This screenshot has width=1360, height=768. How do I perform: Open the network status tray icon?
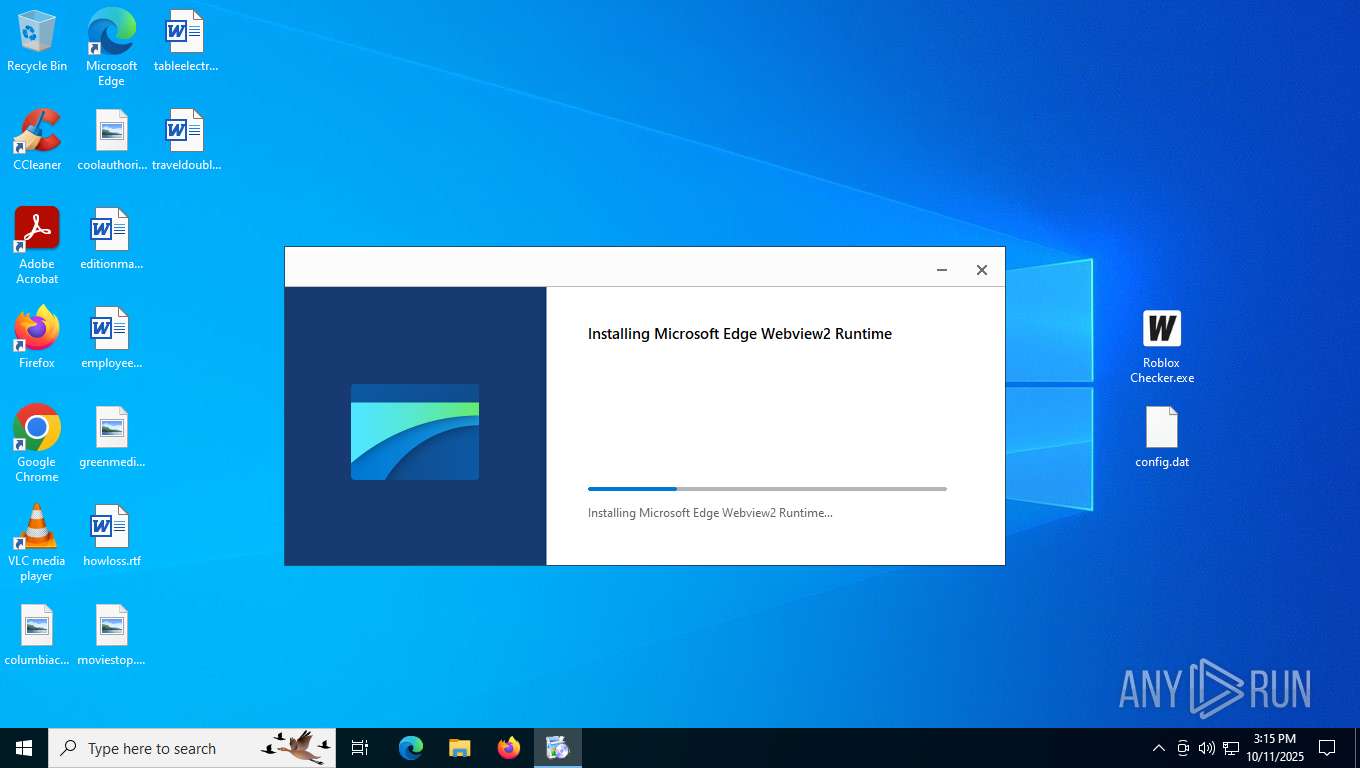pos(1231,748)
